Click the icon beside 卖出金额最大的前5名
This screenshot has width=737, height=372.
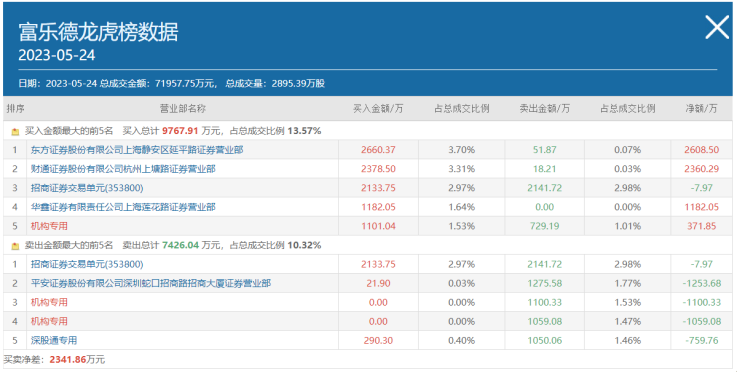16,246
